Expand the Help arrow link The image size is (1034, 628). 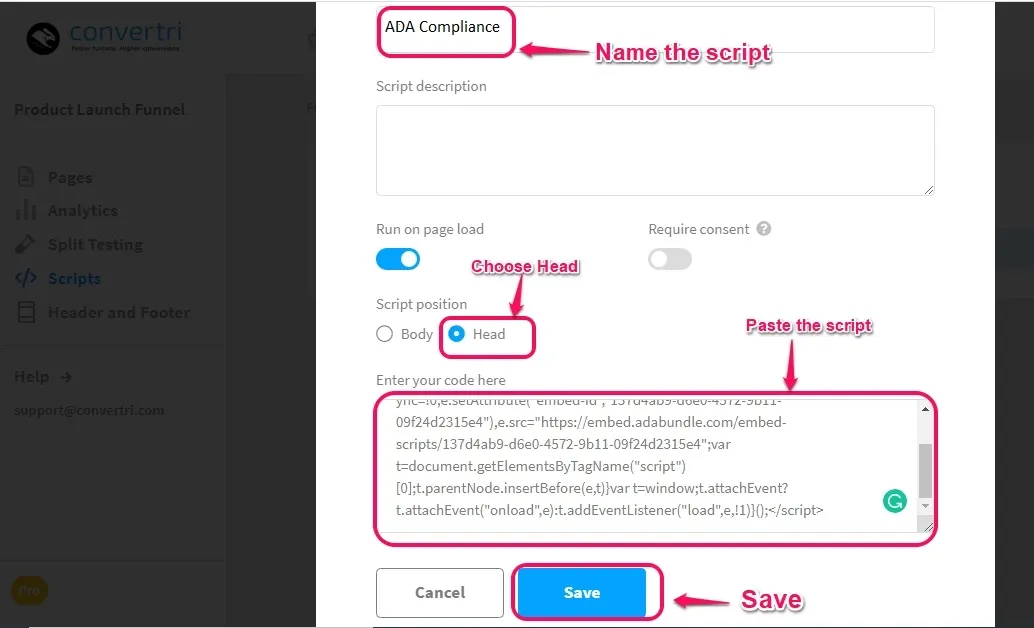point(66,377)
